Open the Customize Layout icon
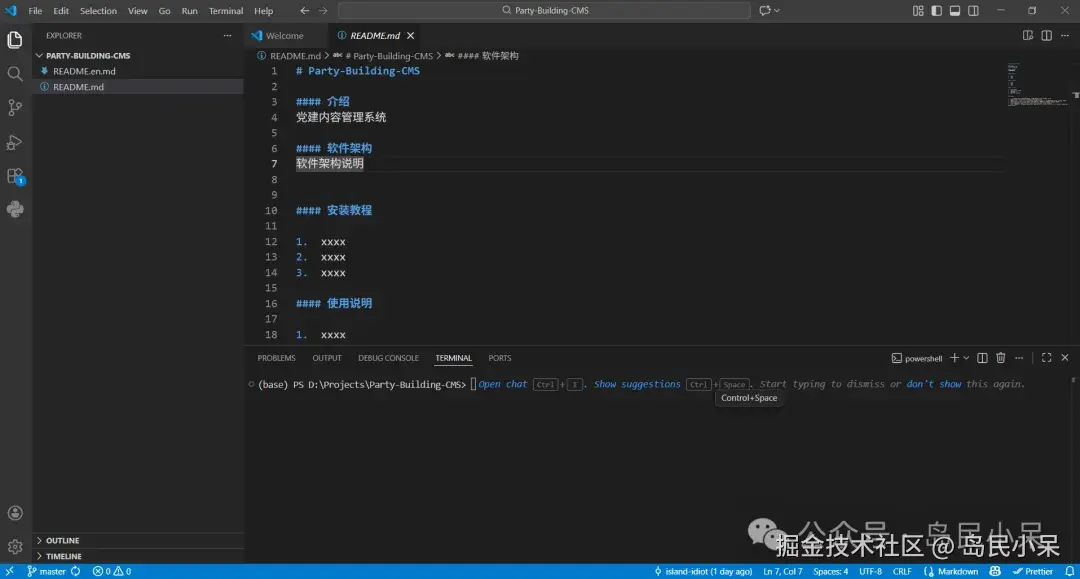Screen dimensions: 1080x579 pos(918,10)
